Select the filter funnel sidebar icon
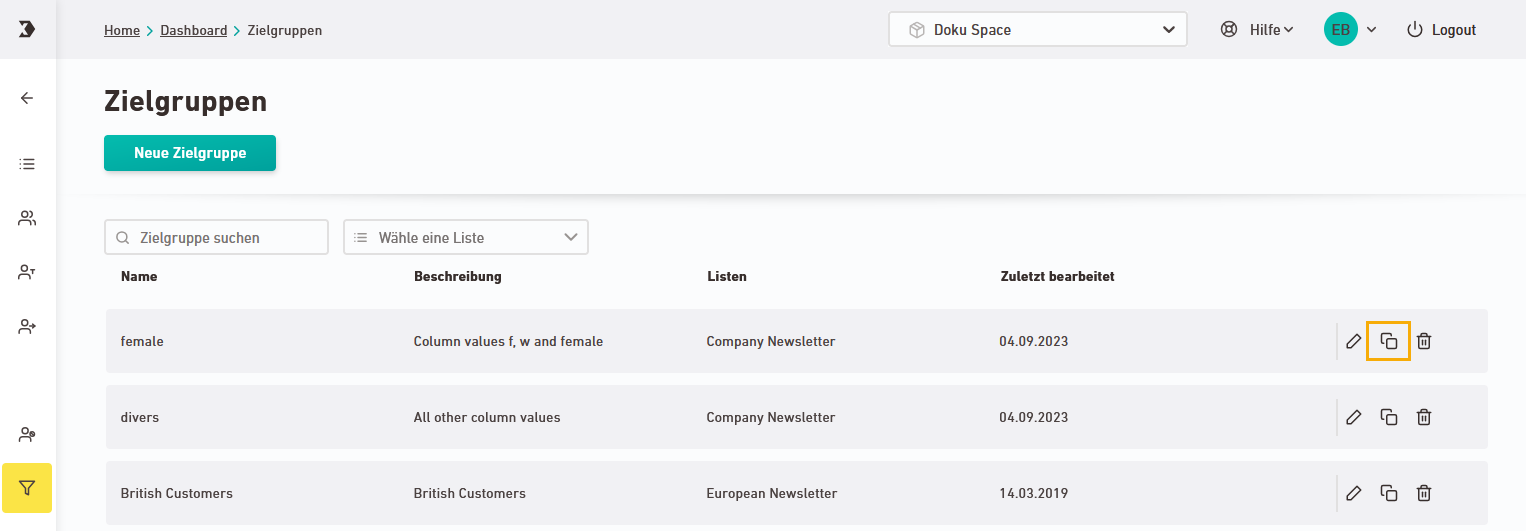1526x531 pixels. click(27, 489)
